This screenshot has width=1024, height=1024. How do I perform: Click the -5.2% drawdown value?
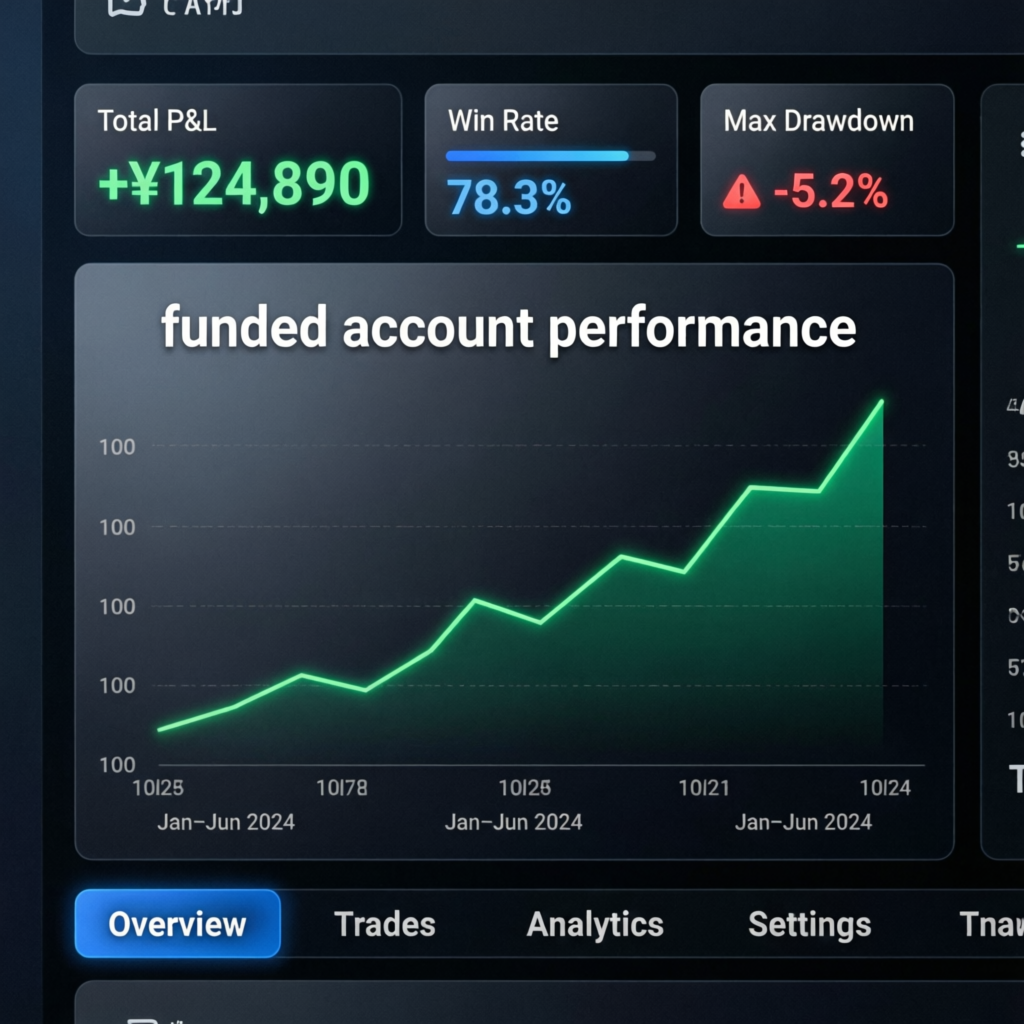point(831,191)
